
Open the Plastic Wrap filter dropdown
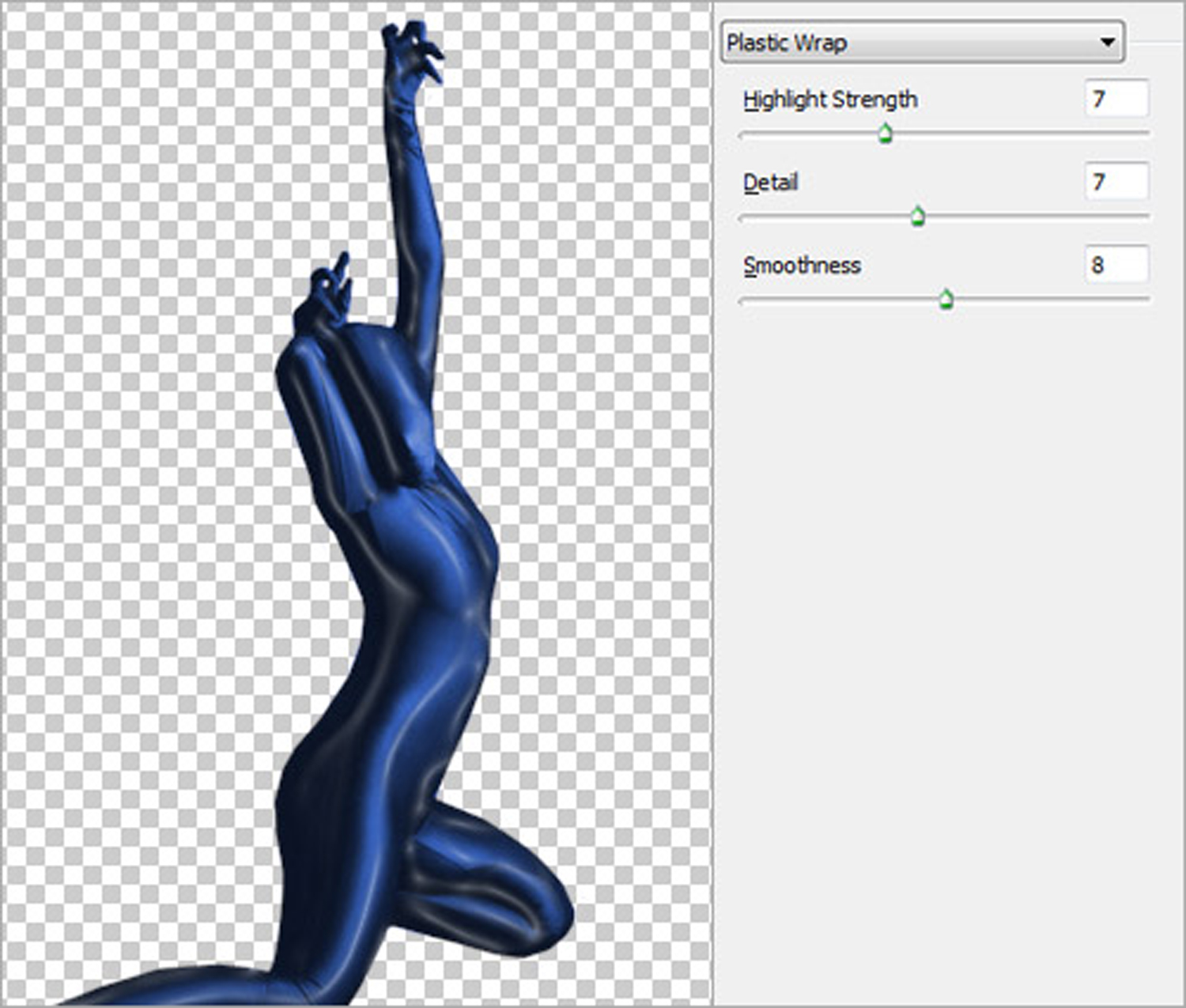tap(909, 43)
